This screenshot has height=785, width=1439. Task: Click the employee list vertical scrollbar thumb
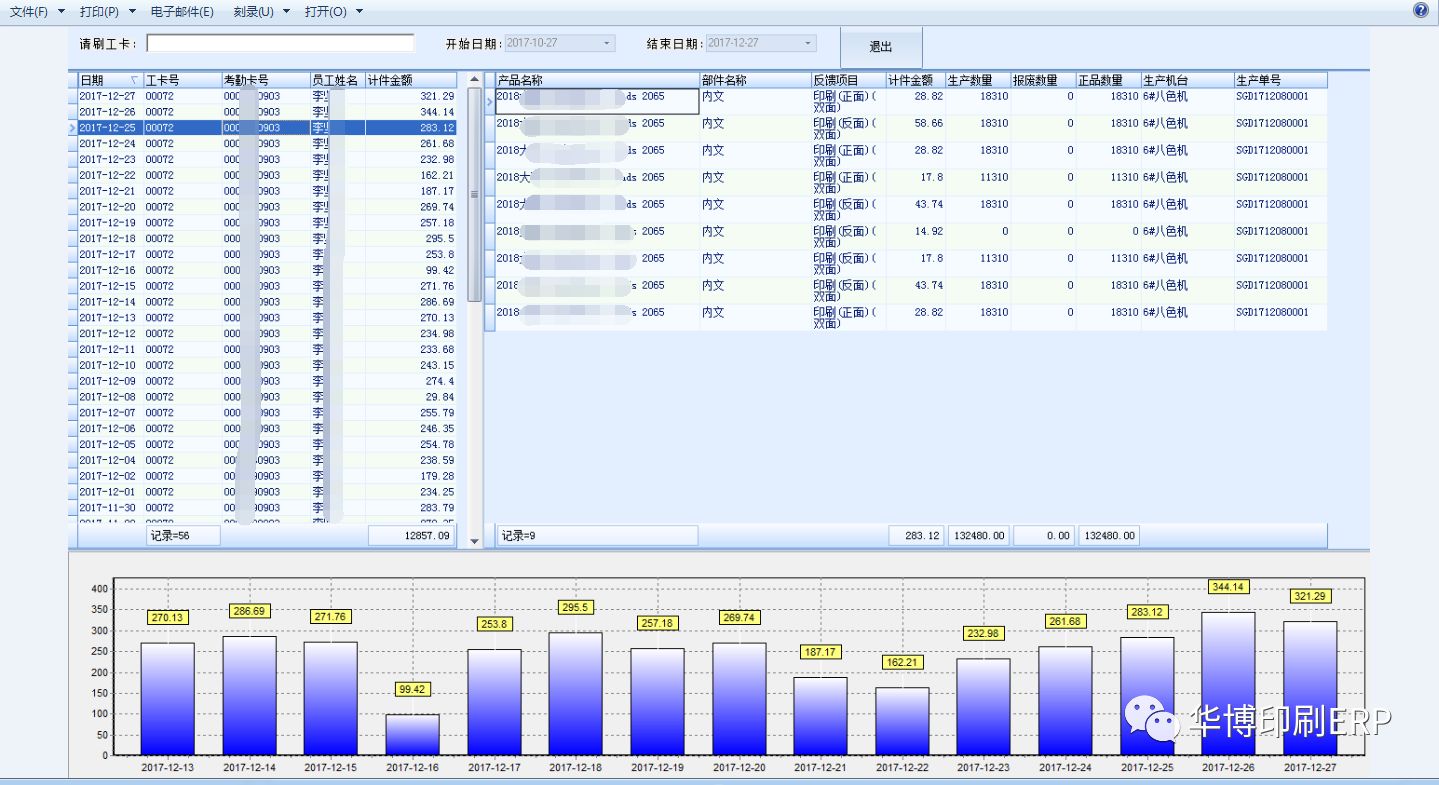(x=475, y=196)
